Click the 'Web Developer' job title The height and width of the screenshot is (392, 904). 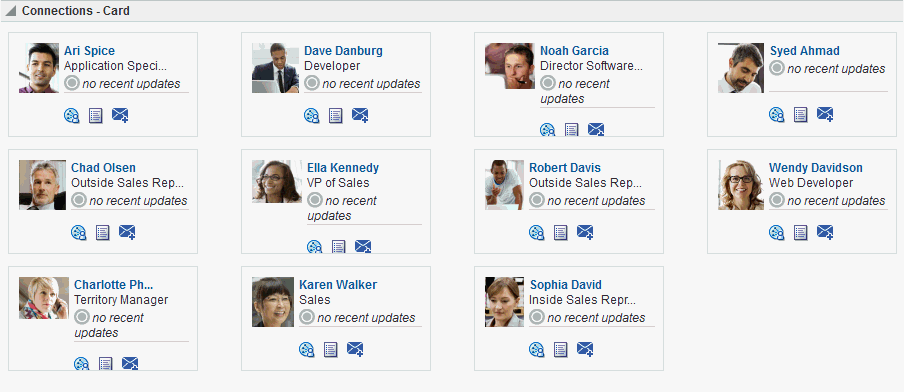[811, 183]
